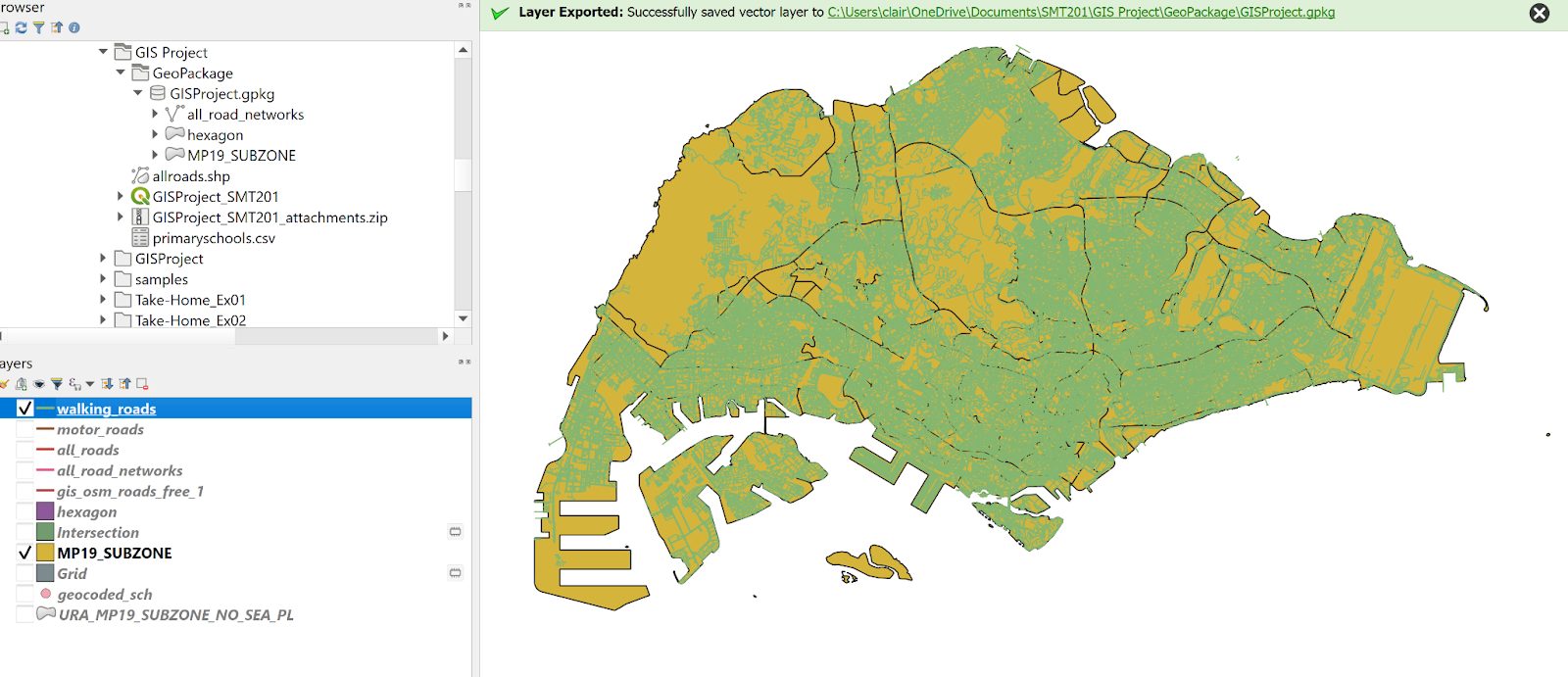
Task: Click the Browser filter funnel icon
Action: (38, 27)
